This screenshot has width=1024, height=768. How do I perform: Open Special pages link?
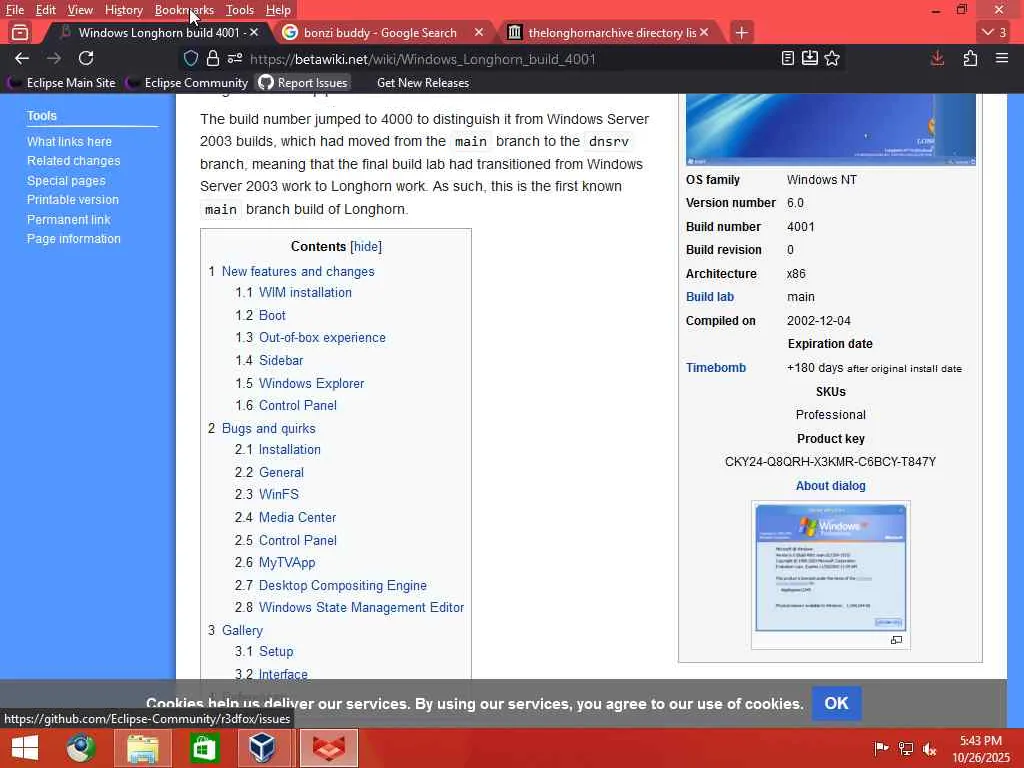(66, 181)
